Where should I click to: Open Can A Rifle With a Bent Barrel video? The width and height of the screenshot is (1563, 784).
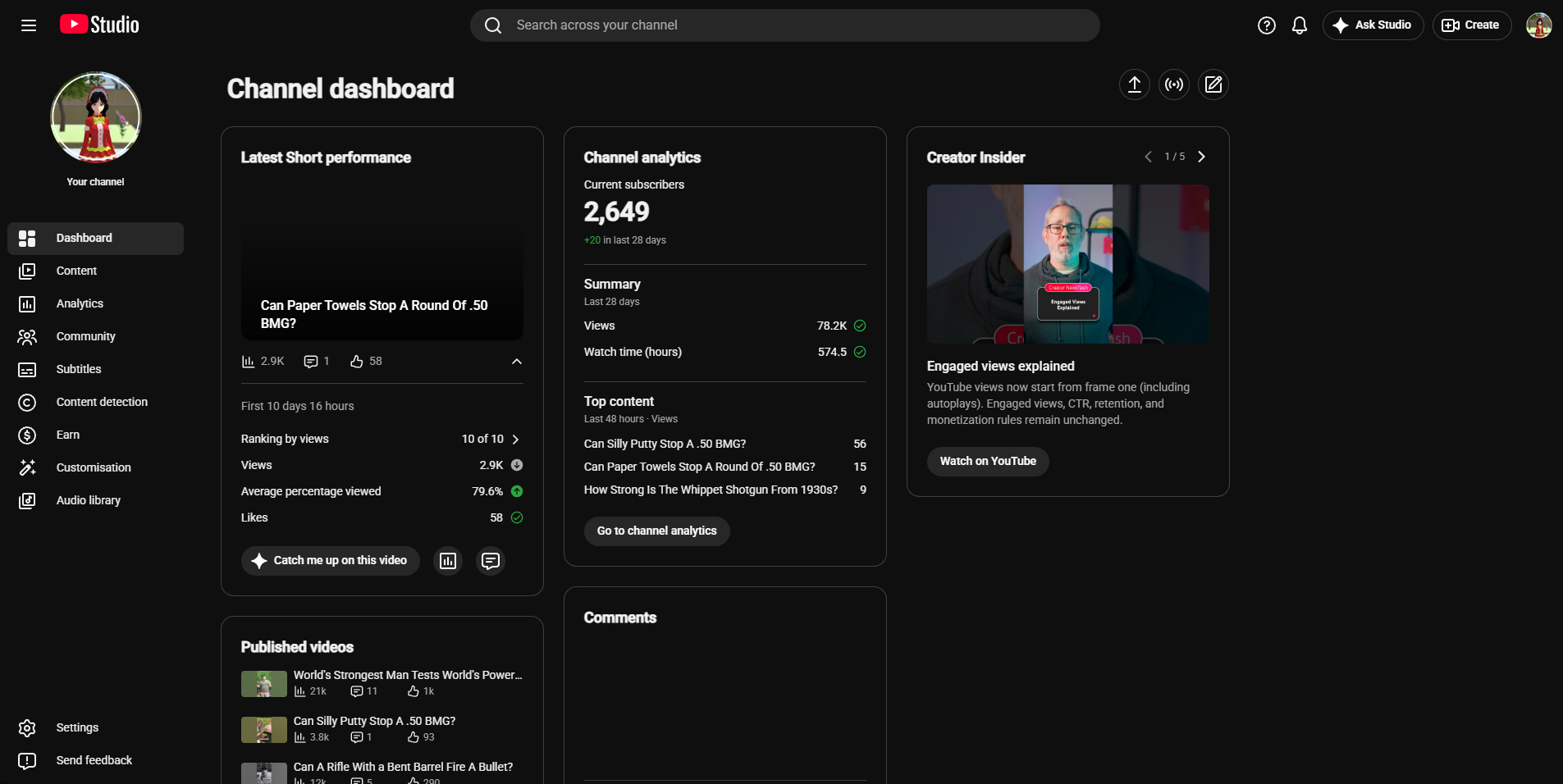point(403,767)
